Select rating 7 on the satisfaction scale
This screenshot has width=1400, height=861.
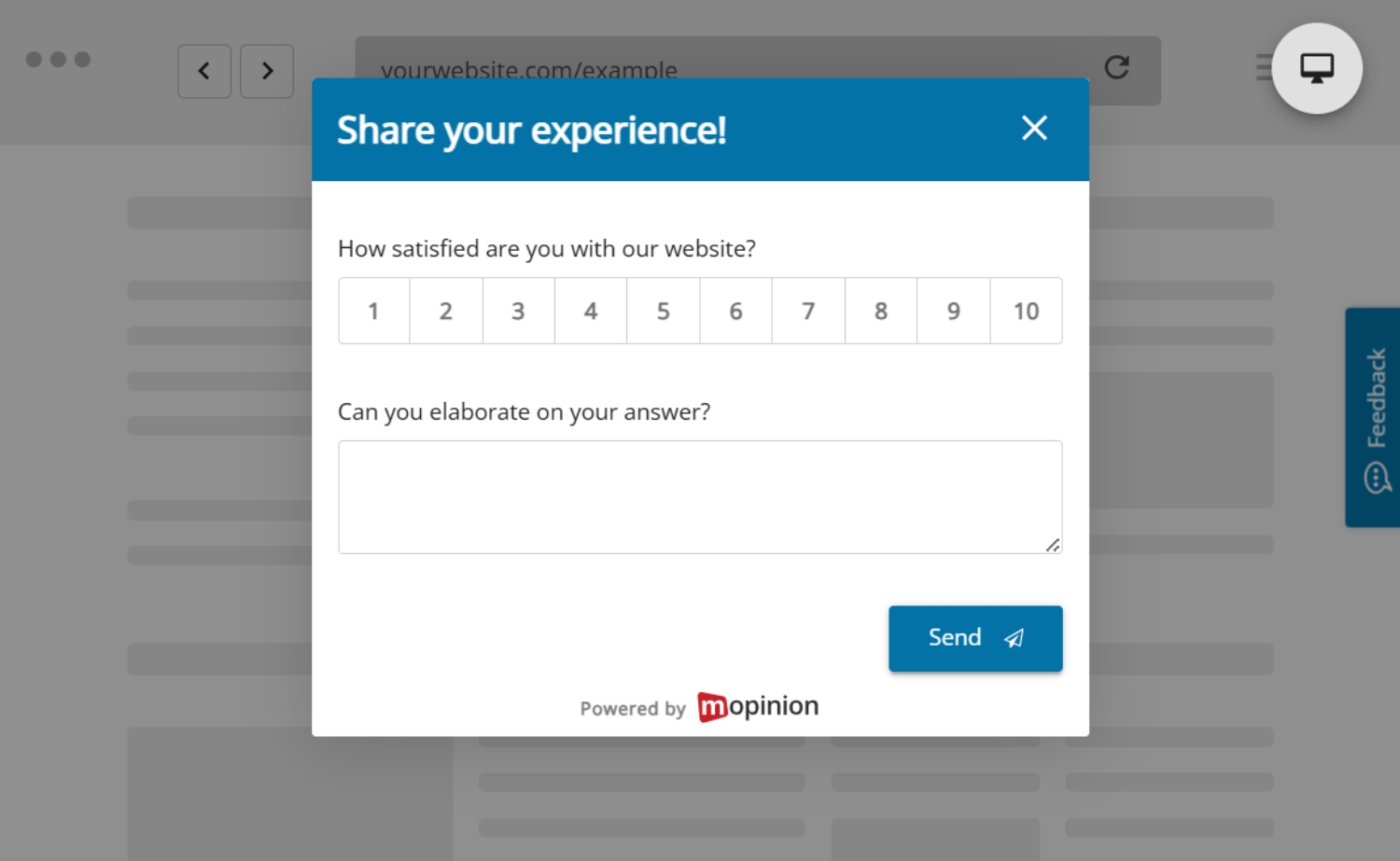point(808,311)
